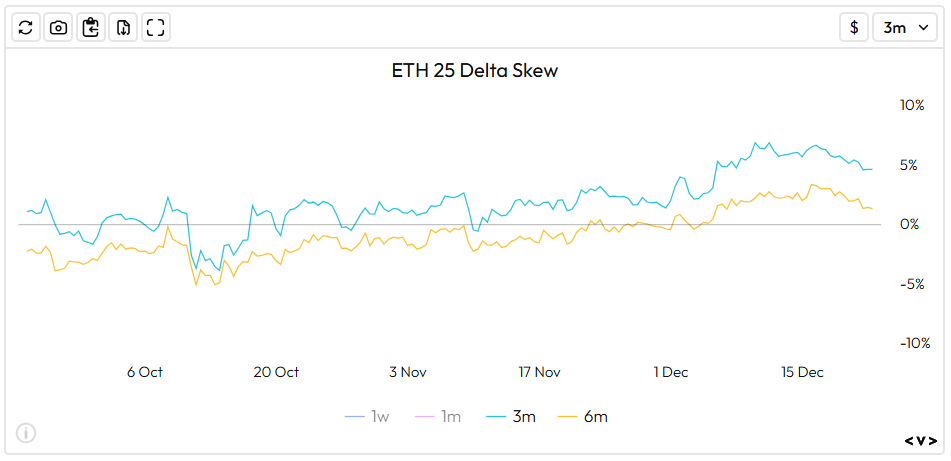This screenshot has width=951, height=461.
Task: Click the refresh chart data icon
Action: click(27, 28)
